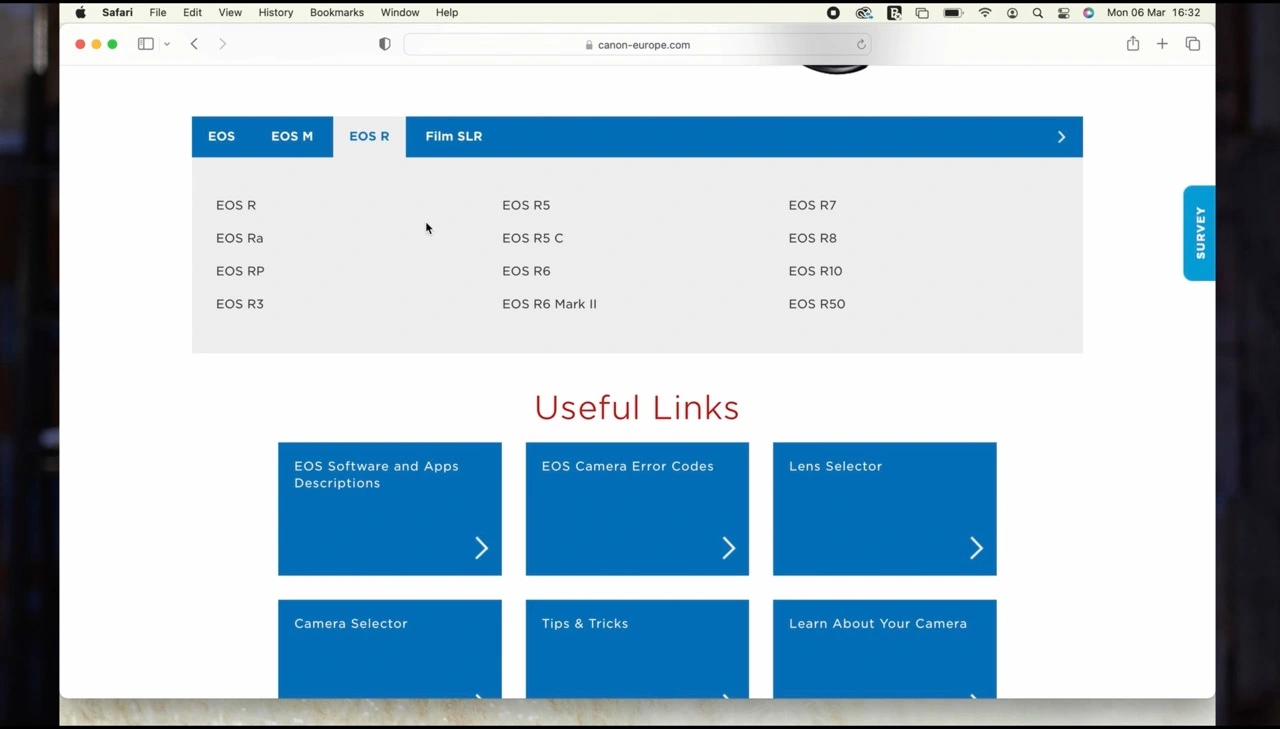Viewport: 1280px width, 729px height.
Task: Reload the canon-europe.com page
Action: [x=861, y=44]
